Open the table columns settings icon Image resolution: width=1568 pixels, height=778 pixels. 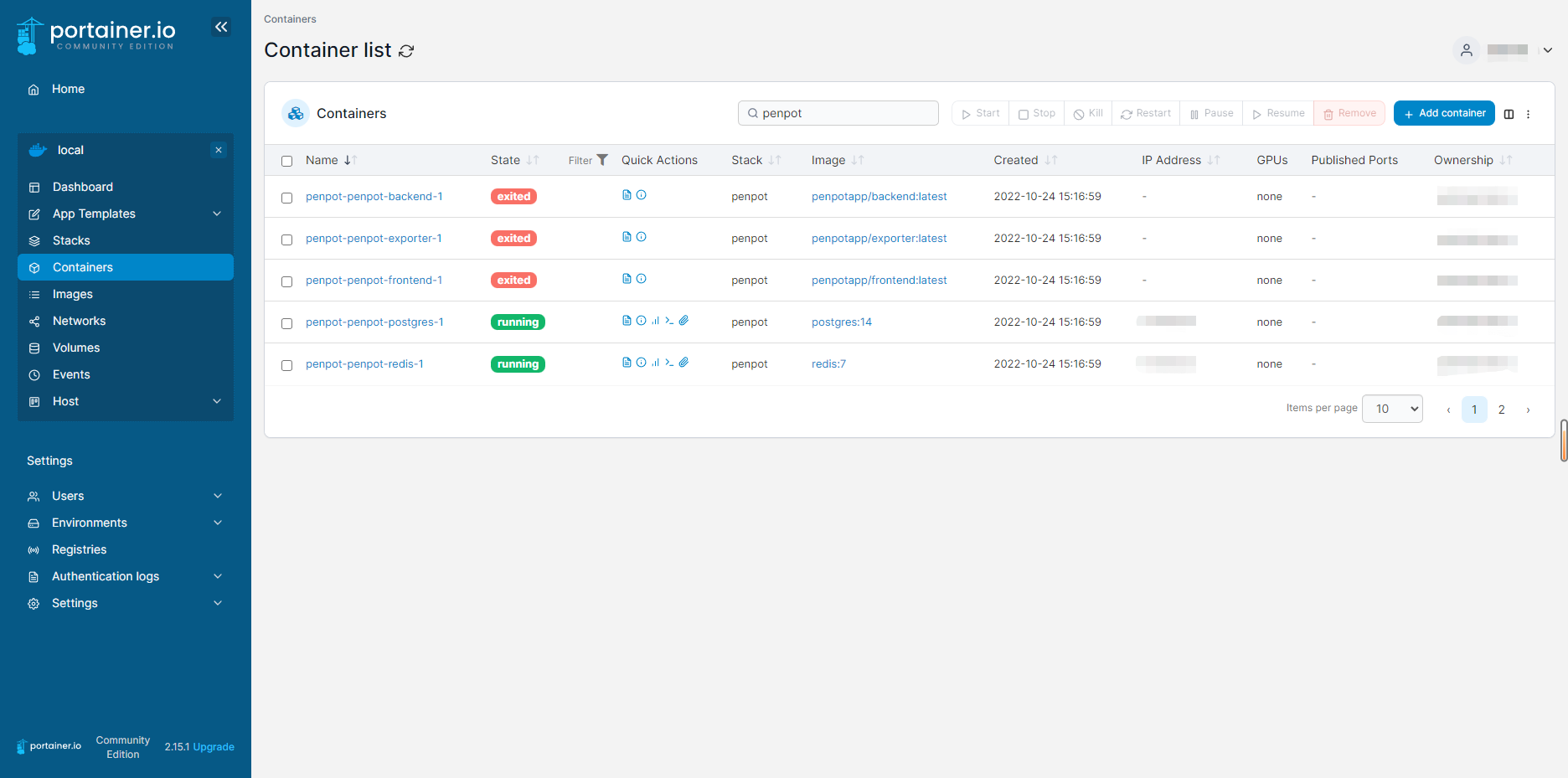[1509, 114]
